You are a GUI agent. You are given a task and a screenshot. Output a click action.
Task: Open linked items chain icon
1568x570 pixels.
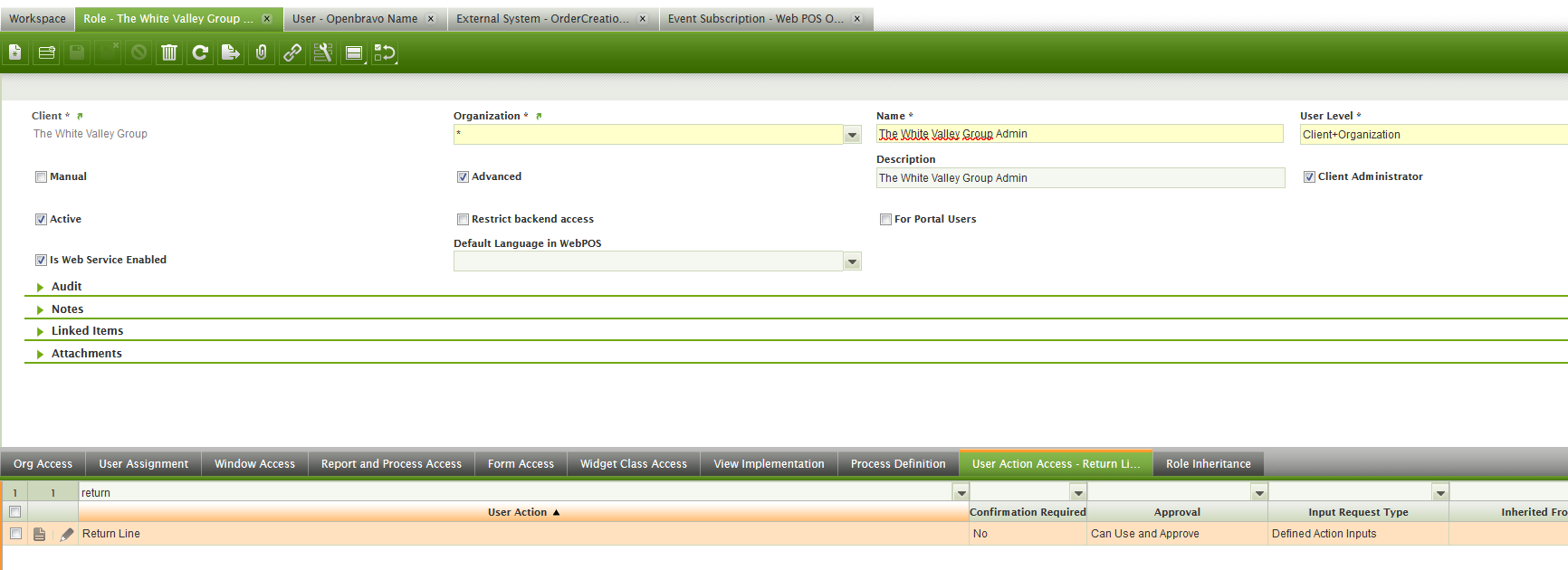coord(292,52)
